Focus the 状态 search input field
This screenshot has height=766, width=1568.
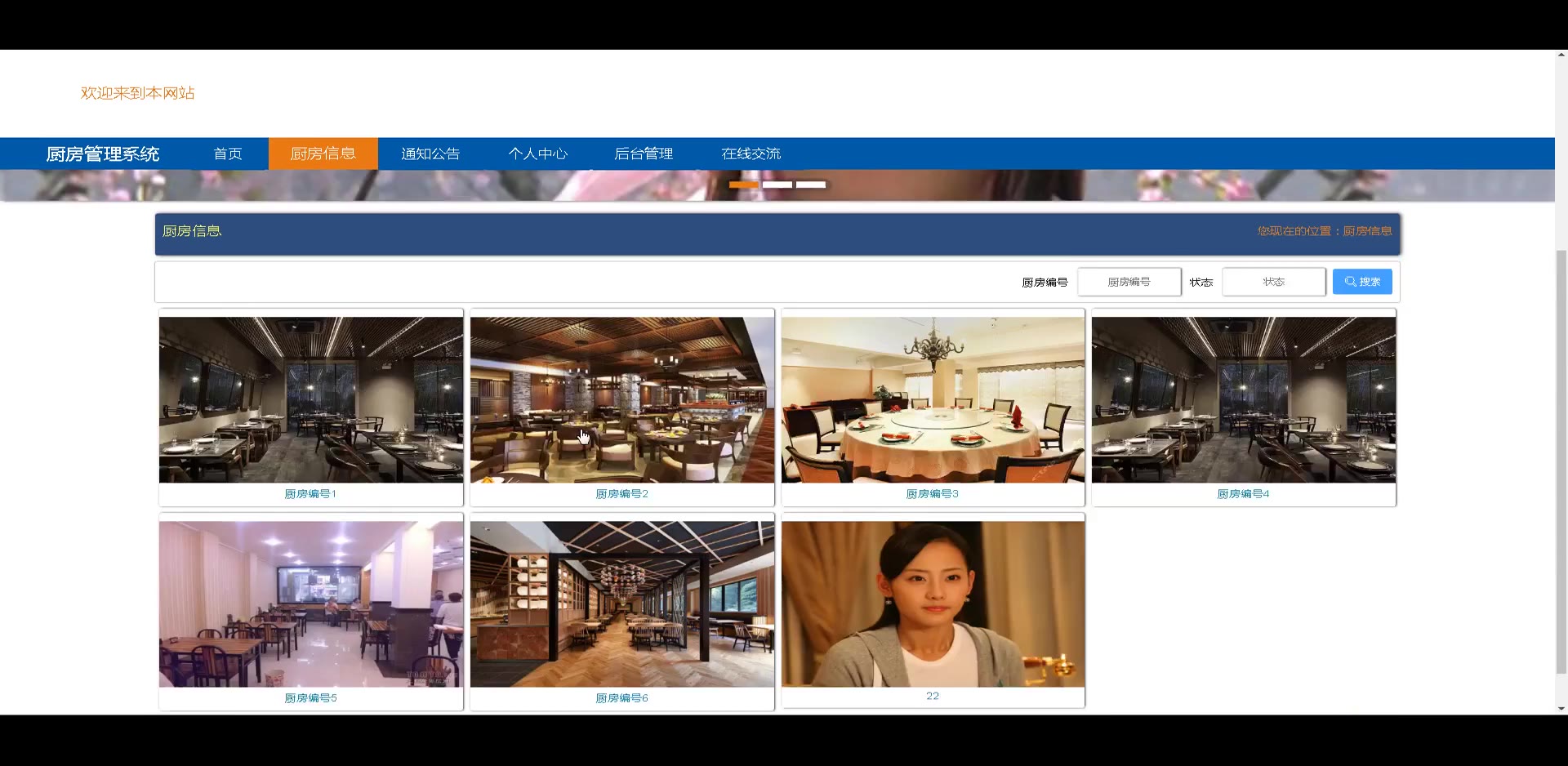coord(1273,282)
